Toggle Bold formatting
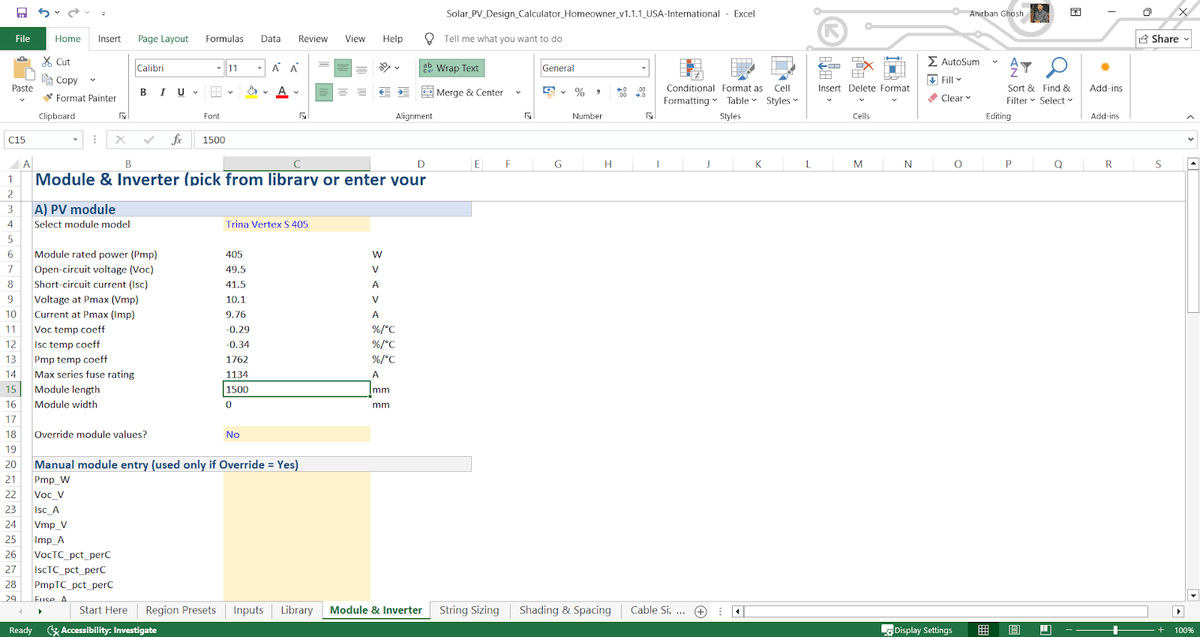 point(143,92)
